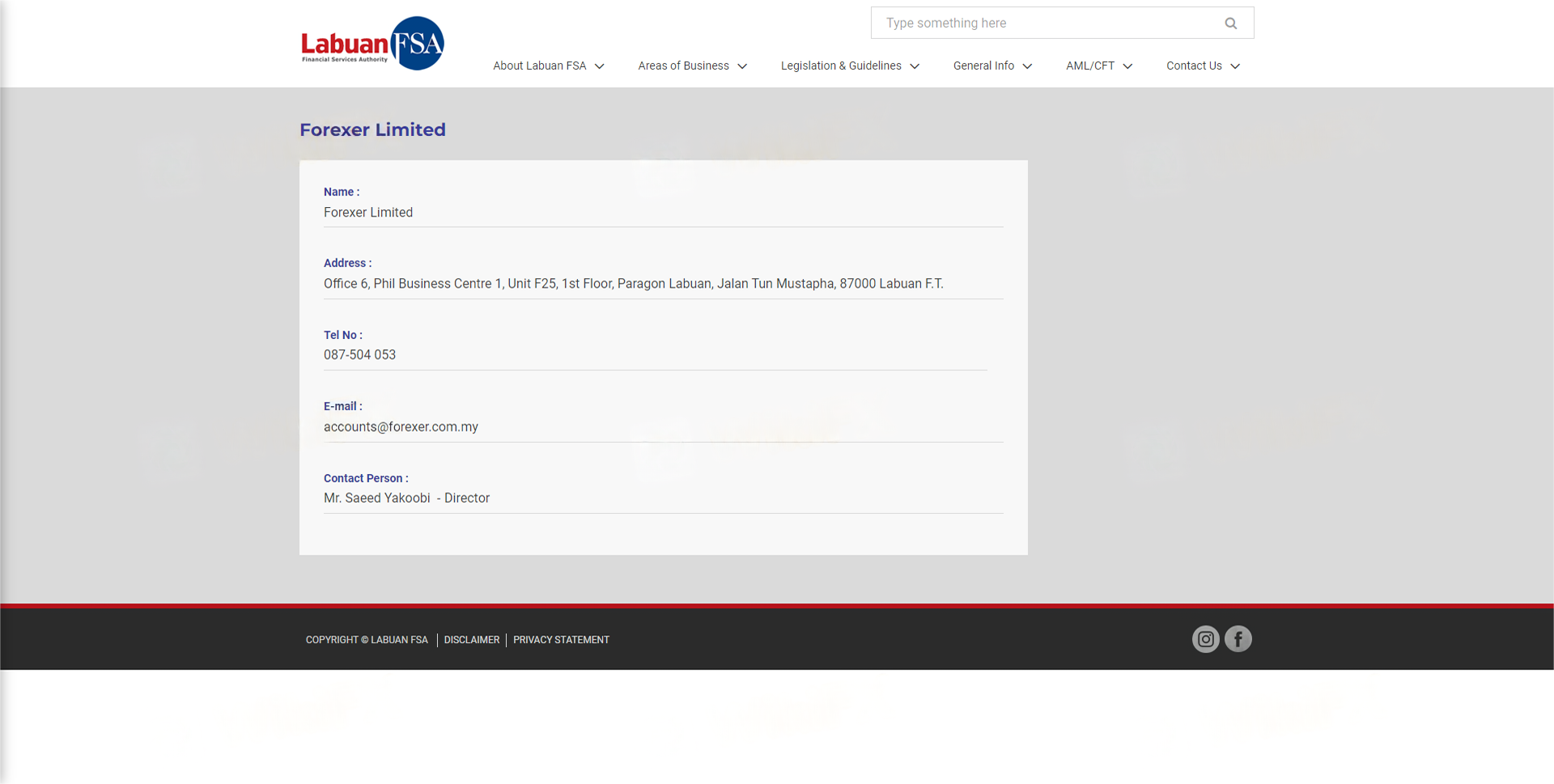
Task: Expand chevron beside Areas of Business
Action: [742, 66]
